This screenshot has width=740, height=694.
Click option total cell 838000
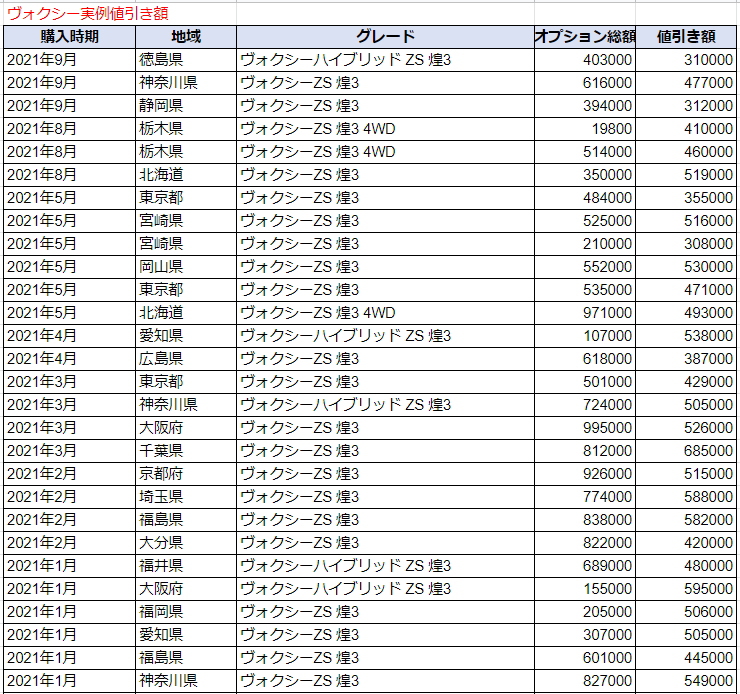coord(585,520)
